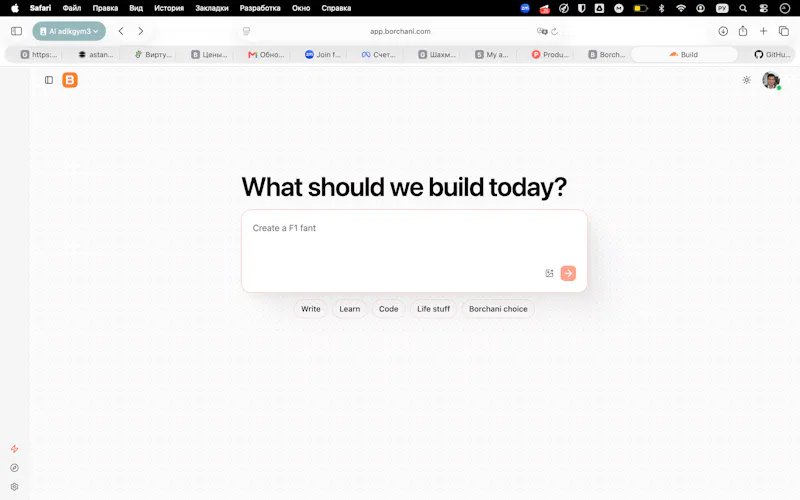
Task: Switch to the Produ... tab
Action: [550, 54]
